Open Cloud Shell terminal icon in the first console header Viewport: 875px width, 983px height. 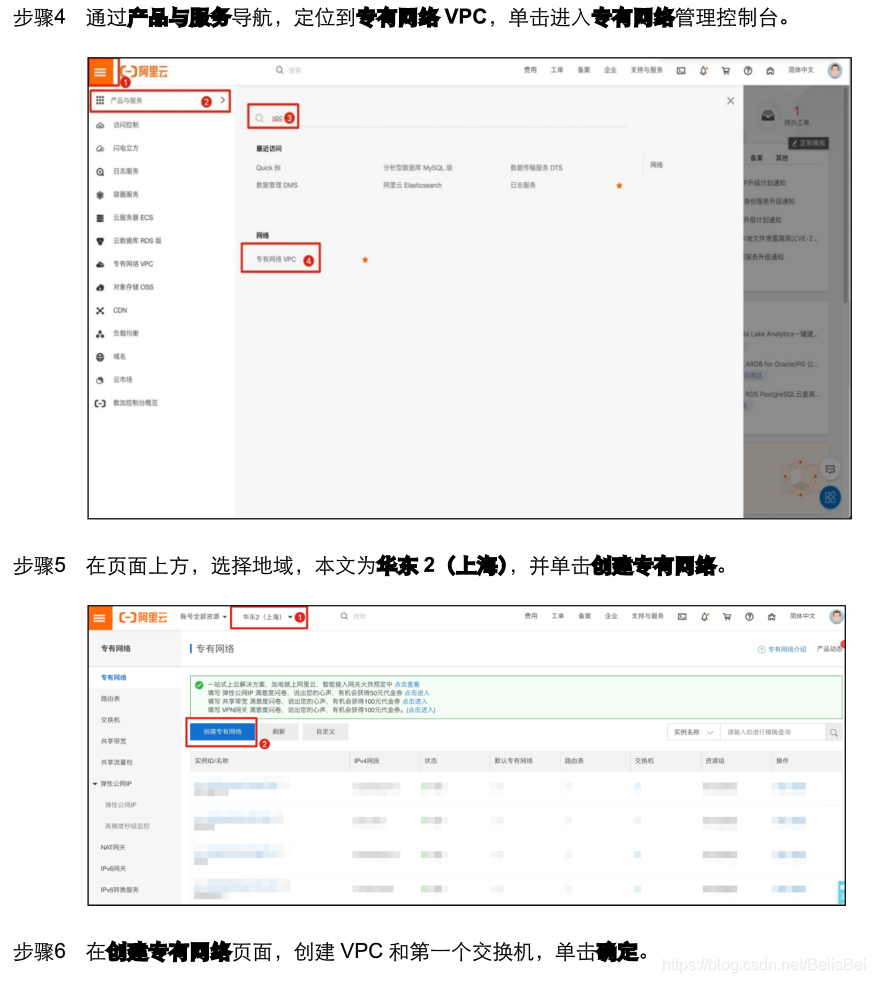(681, 71)
